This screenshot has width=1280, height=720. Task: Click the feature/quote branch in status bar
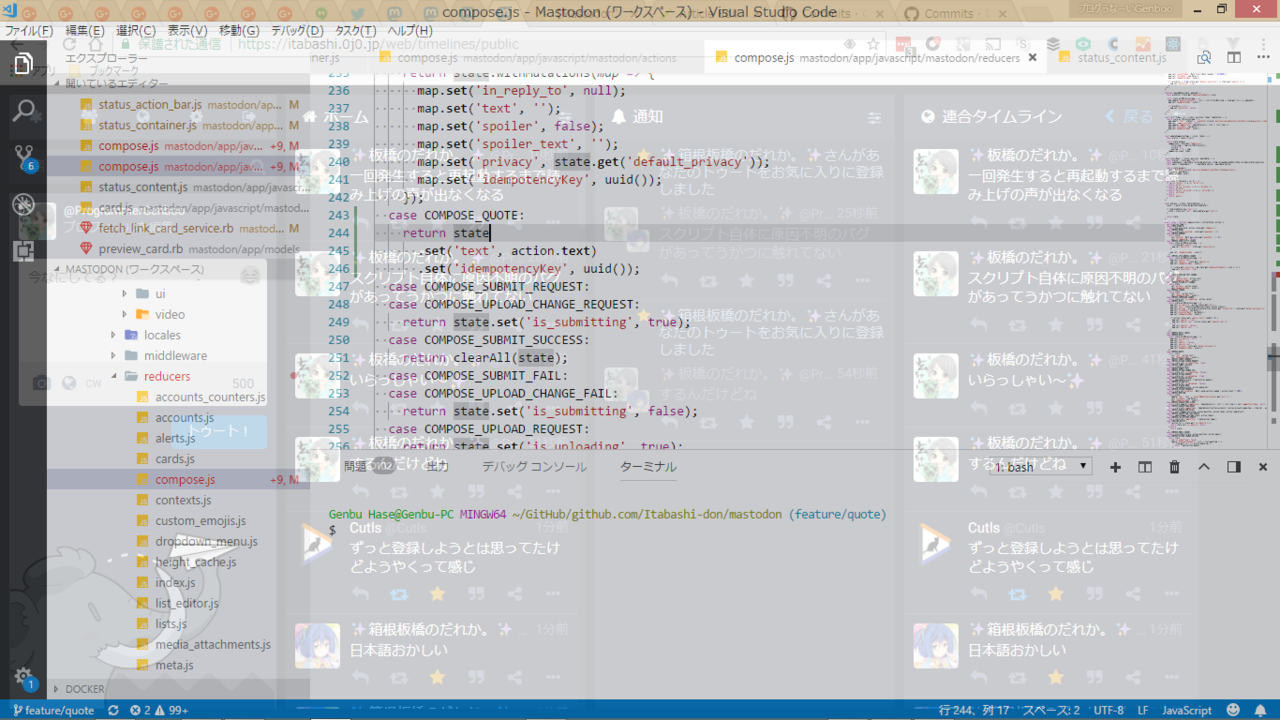tap(54, 710)
